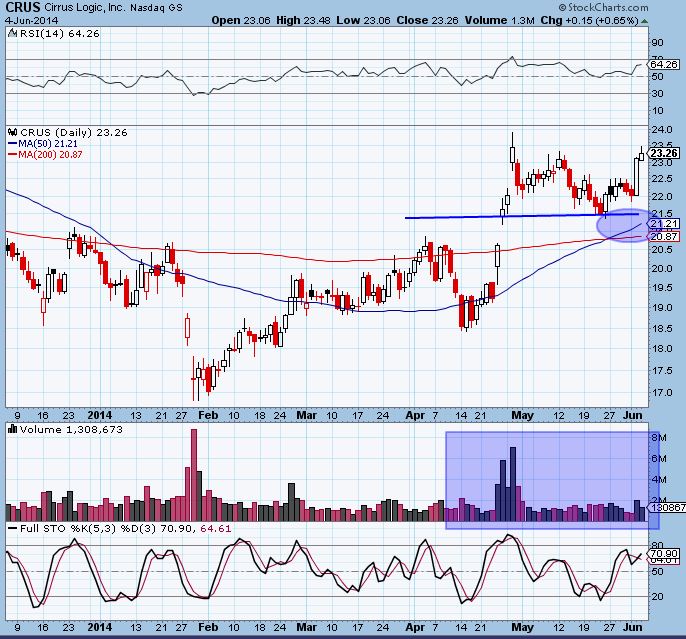Click the Cirrus Logic, Inc. company name
This screenshot has width=686, height=639.
pos(84,8)
